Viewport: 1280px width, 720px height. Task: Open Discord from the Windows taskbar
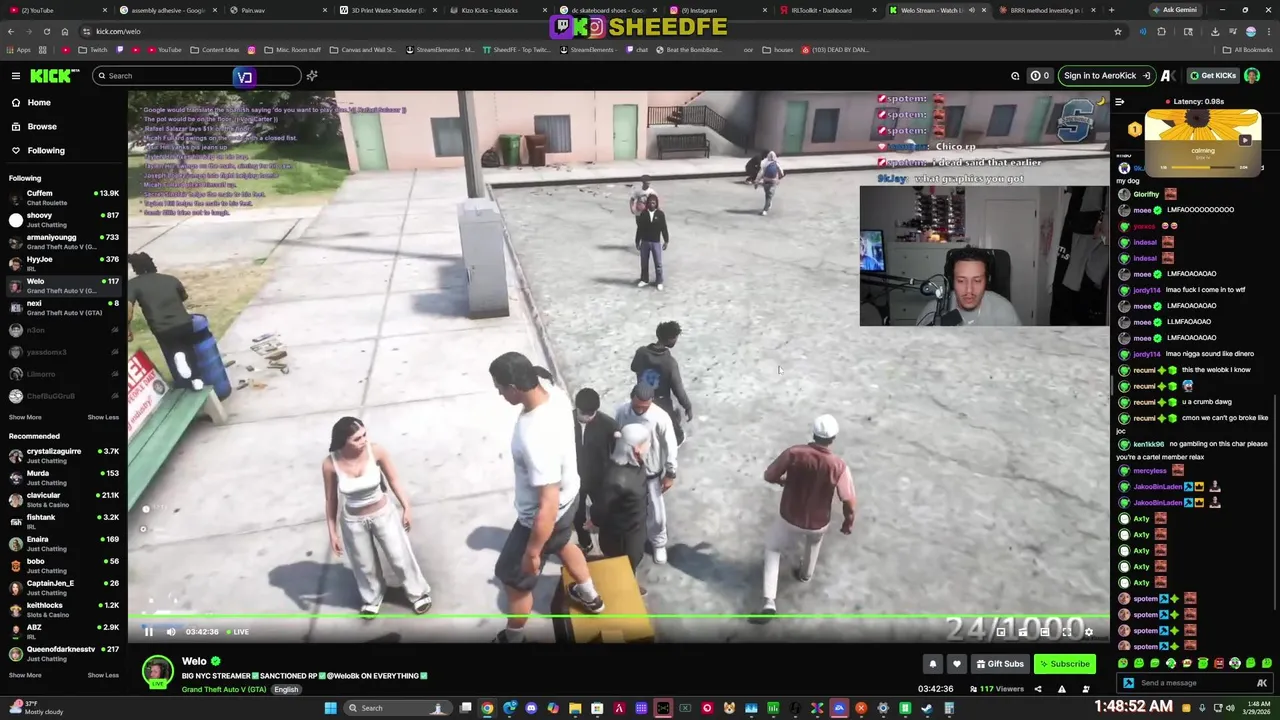coord(531,708)
